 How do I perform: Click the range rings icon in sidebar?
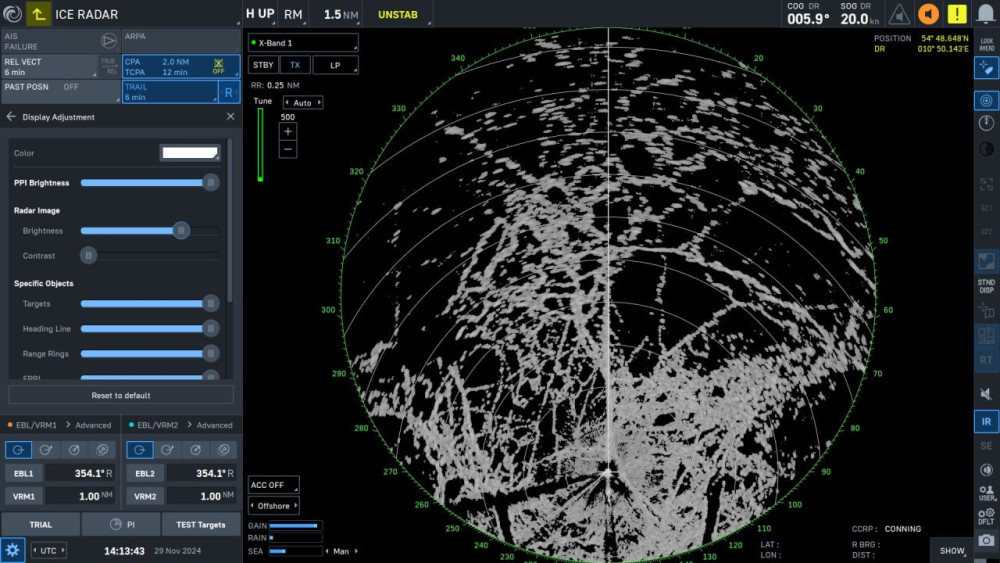[x=986, y=101]
